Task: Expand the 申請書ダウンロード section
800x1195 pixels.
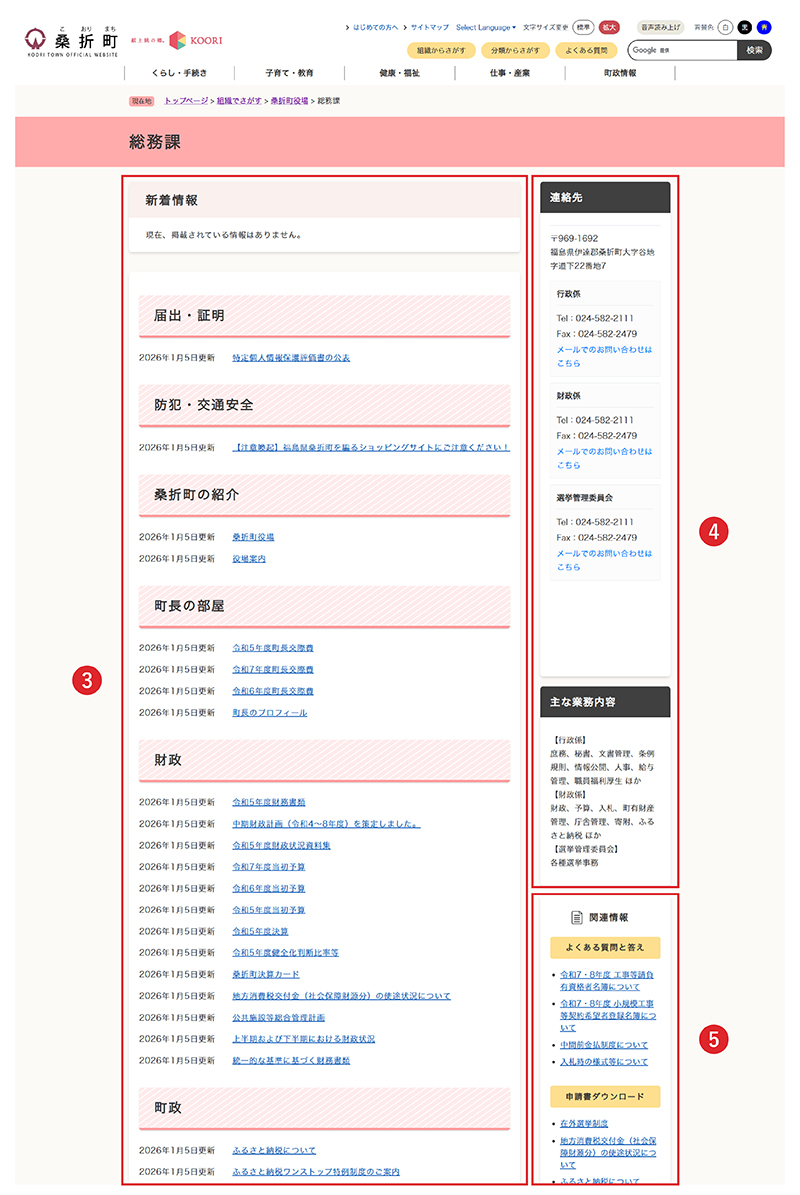Action: pos(604,1096)
